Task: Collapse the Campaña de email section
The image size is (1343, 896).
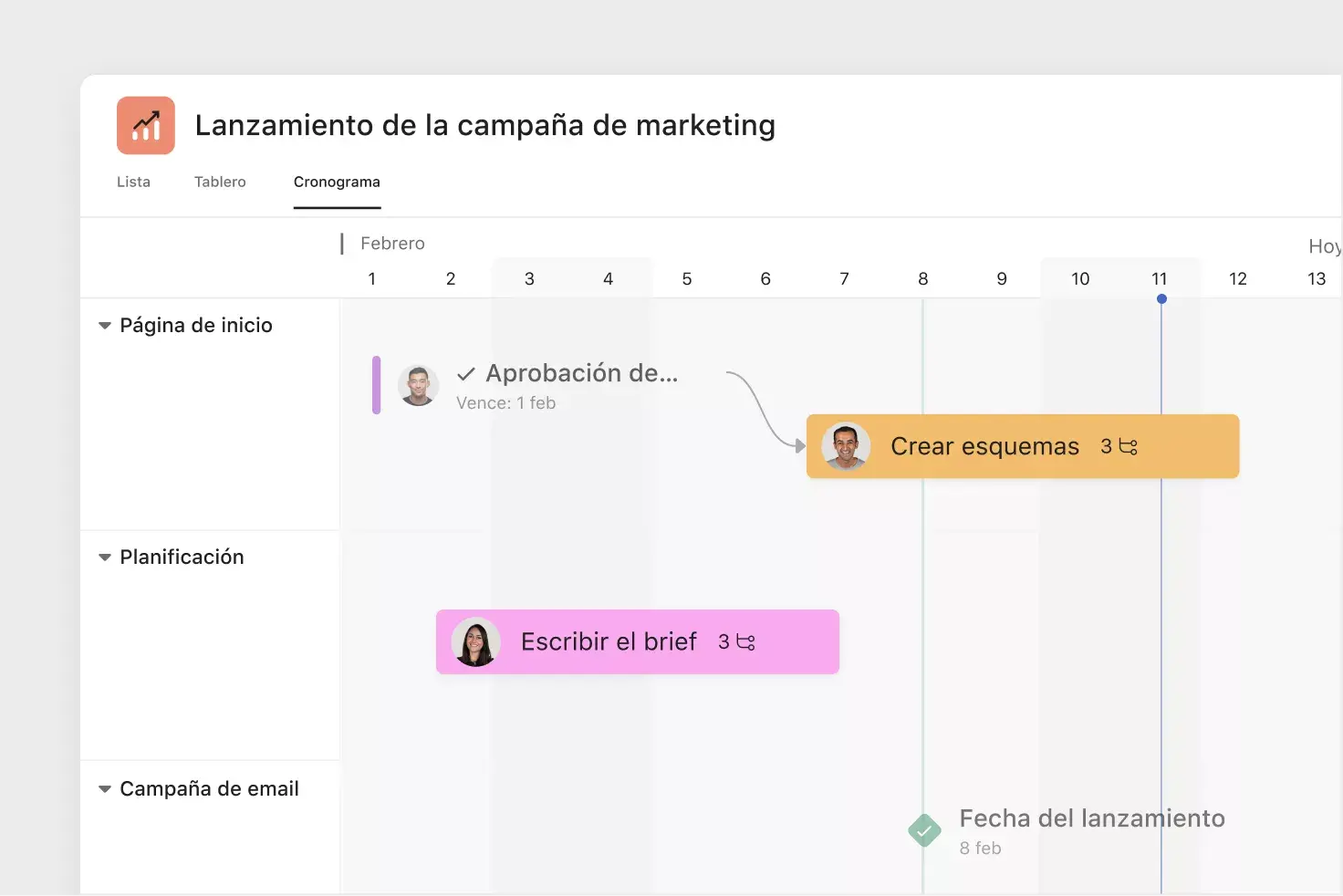Action: tap(104, 788)
